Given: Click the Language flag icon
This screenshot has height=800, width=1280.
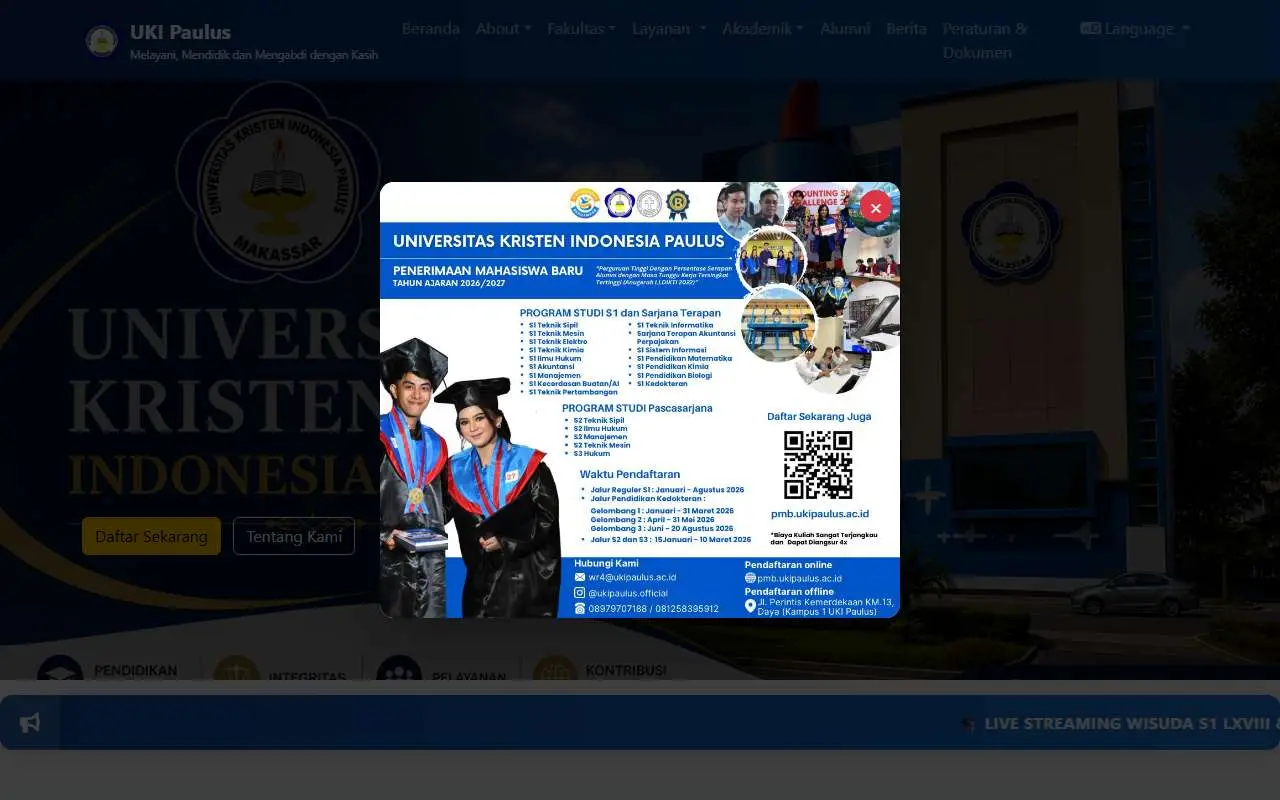Looking at the screenshot, I should [x=1090, y=29].
